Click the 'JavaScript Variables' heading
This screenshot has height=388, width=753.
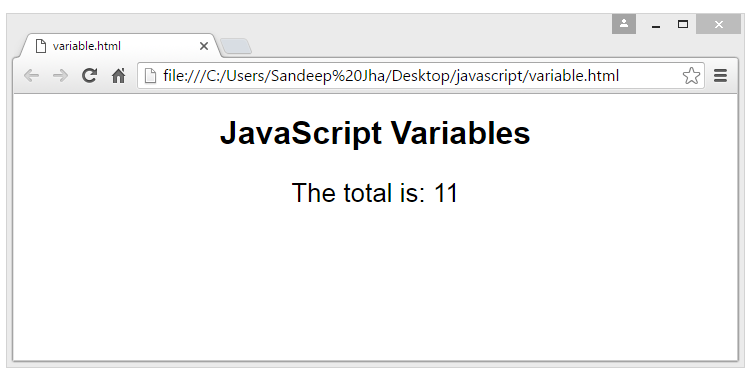375,133
